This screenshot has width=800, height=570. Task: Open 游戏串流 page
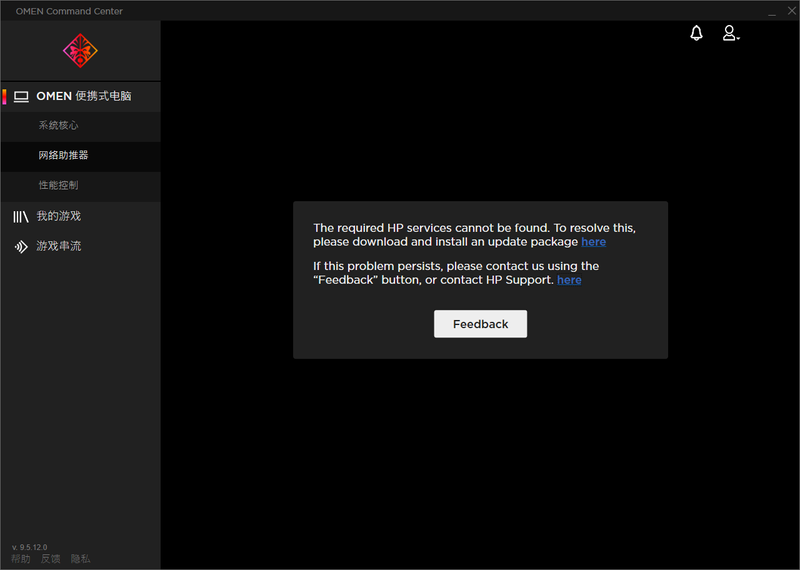click(x=81, y=246)
